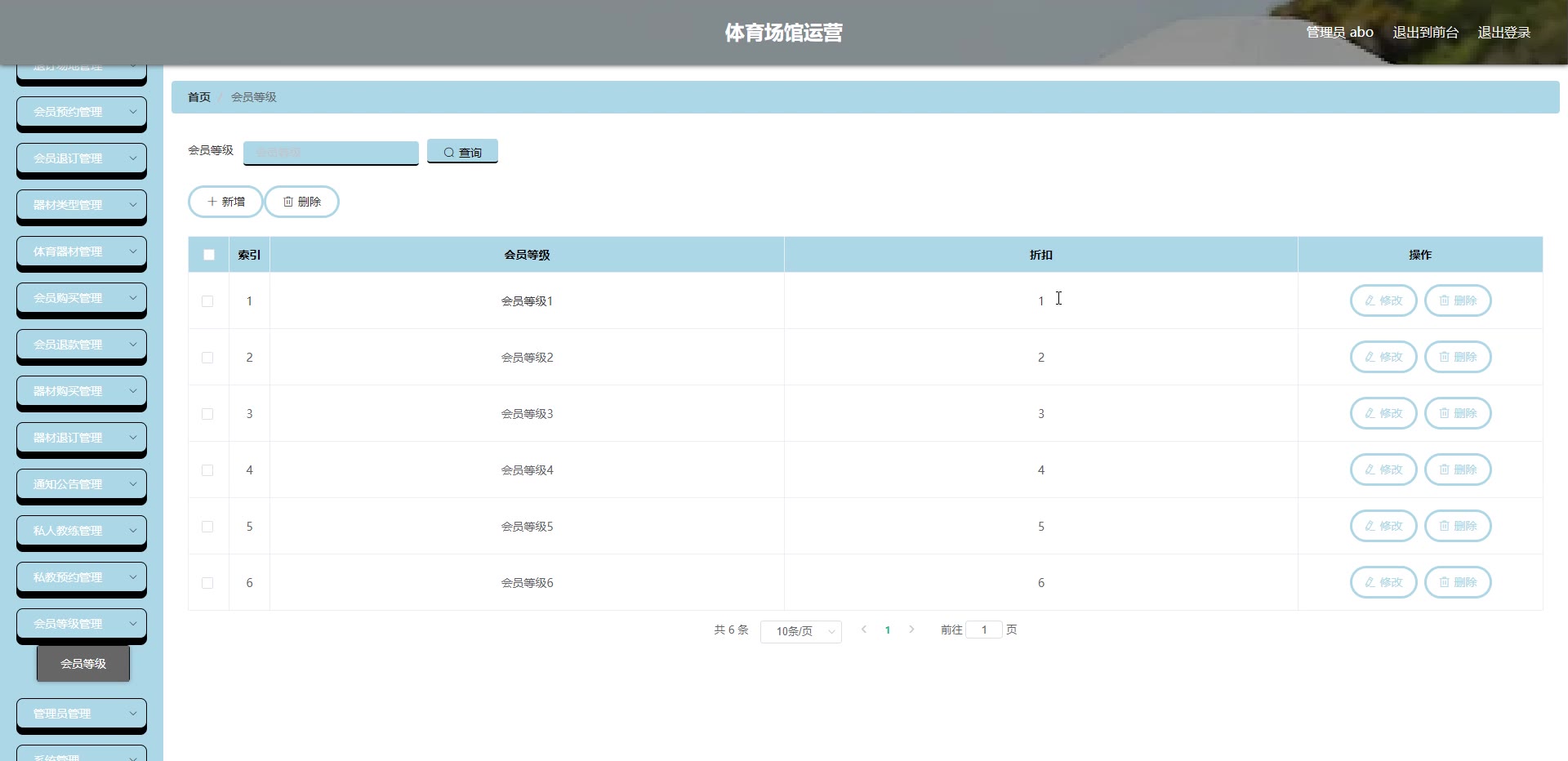Click 修改 for row 会员等级1
The width and height of the screenshot is (1568, 761).
[1383, 300]
